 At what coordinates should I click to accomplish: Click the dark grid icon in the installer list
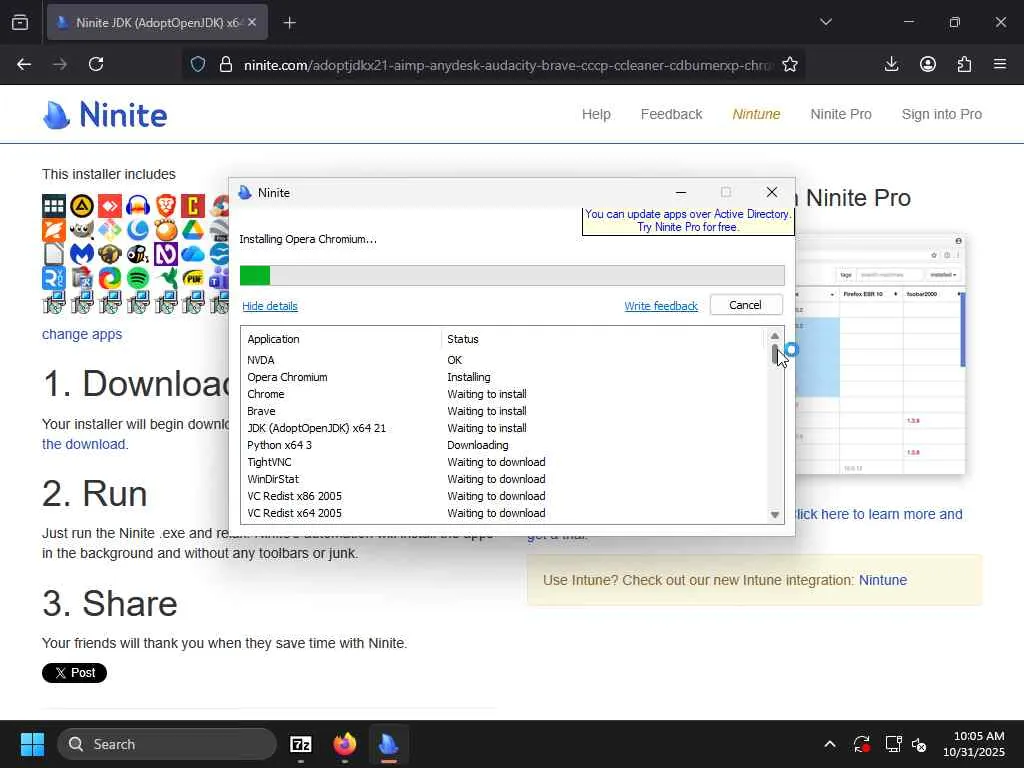[x=54, y=206]
